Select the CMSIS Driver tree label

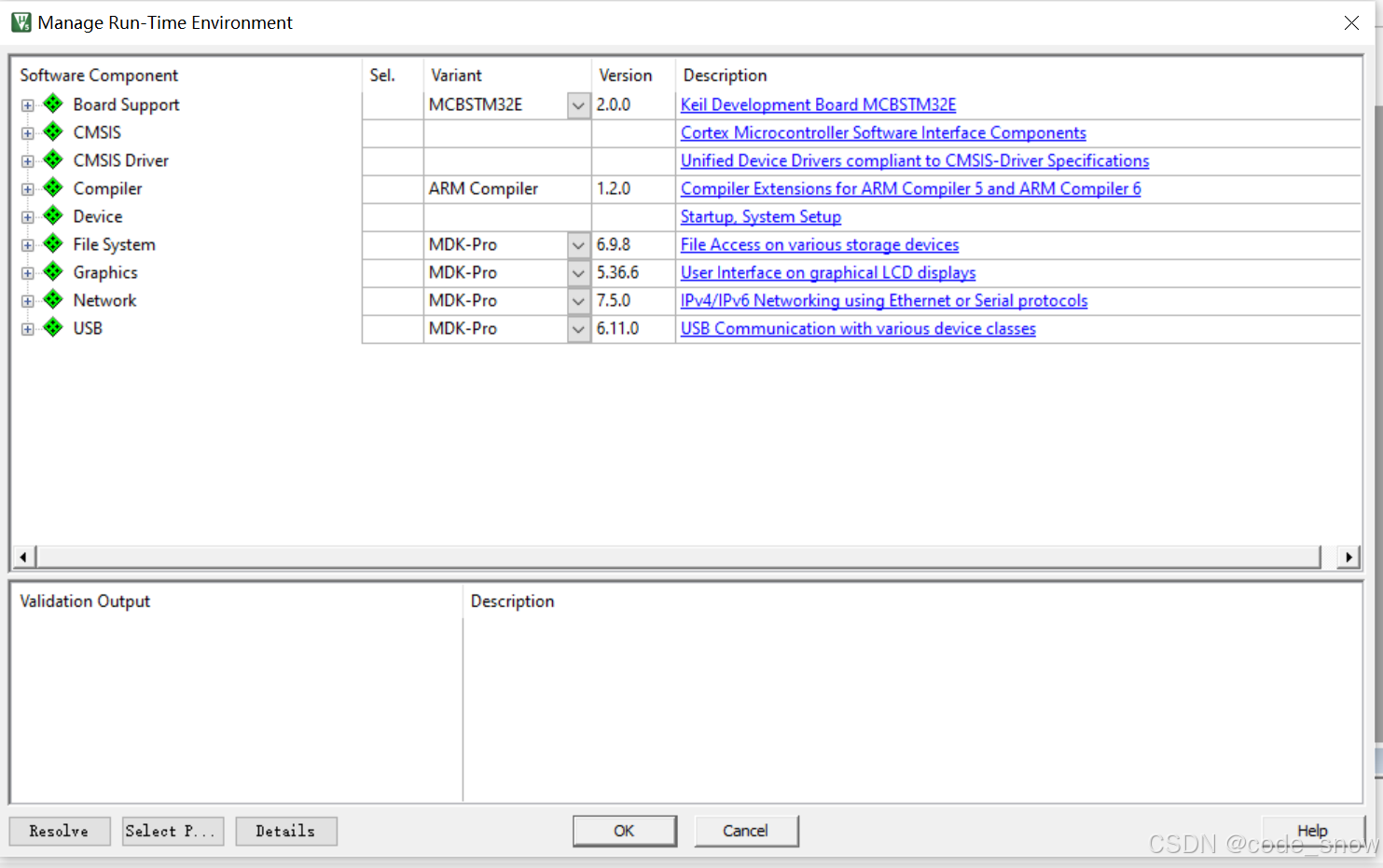pos(121,161)
